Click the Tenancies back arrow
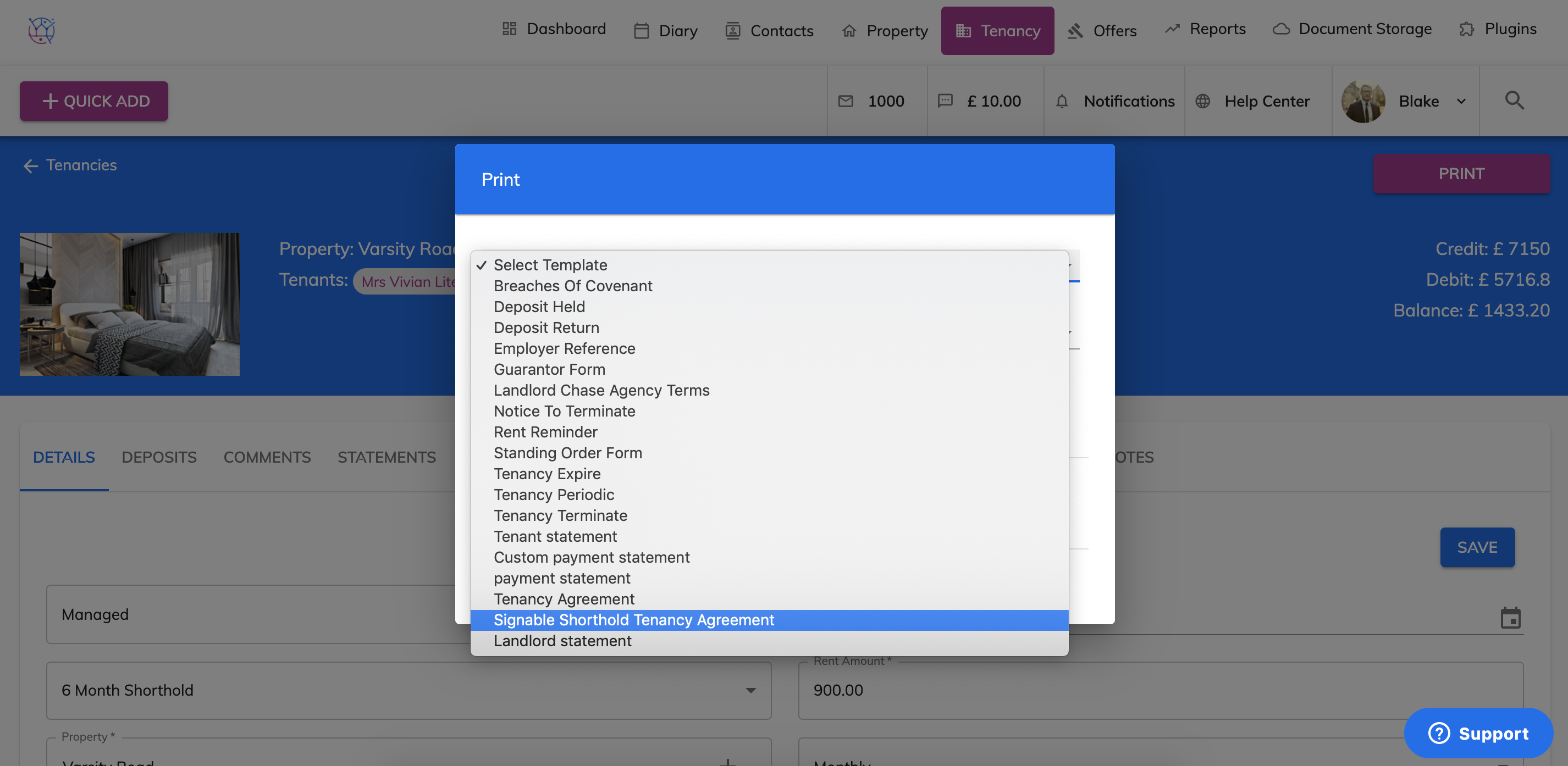The width and height of the screenshot is (1568, 766). point(30,165)
